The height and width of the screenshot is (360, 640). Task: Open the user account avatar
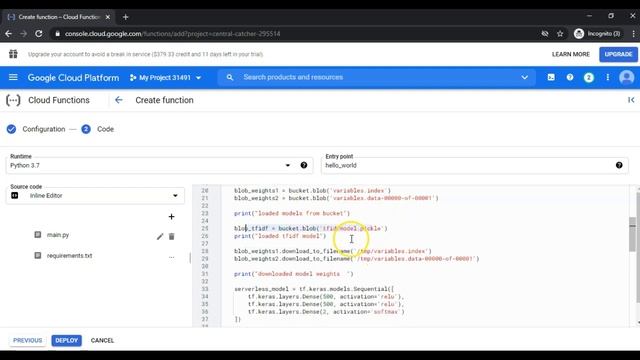(x=627, y=78)
